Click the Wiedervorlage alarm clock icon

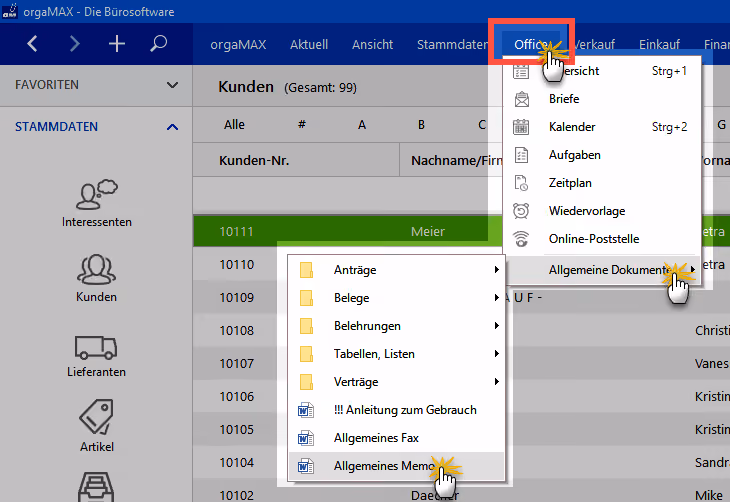coord(521,211)
